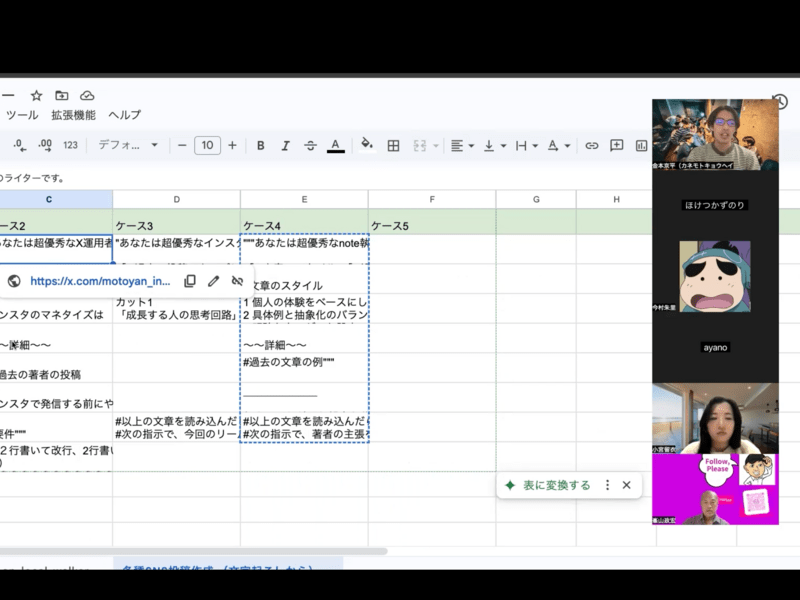Remove the link with the unlink icon
800x600 pixels.
[x=237, y=281]
